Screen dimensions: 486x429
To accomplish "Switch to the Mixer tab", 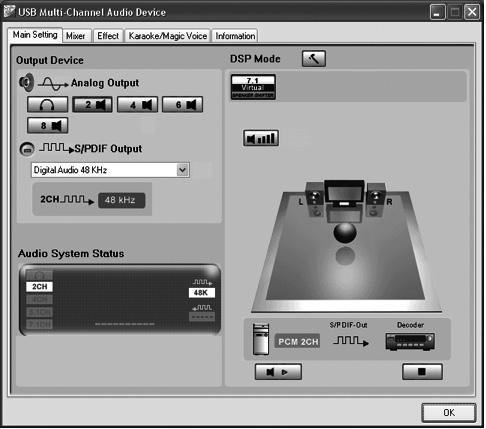I will click(76, 36).
